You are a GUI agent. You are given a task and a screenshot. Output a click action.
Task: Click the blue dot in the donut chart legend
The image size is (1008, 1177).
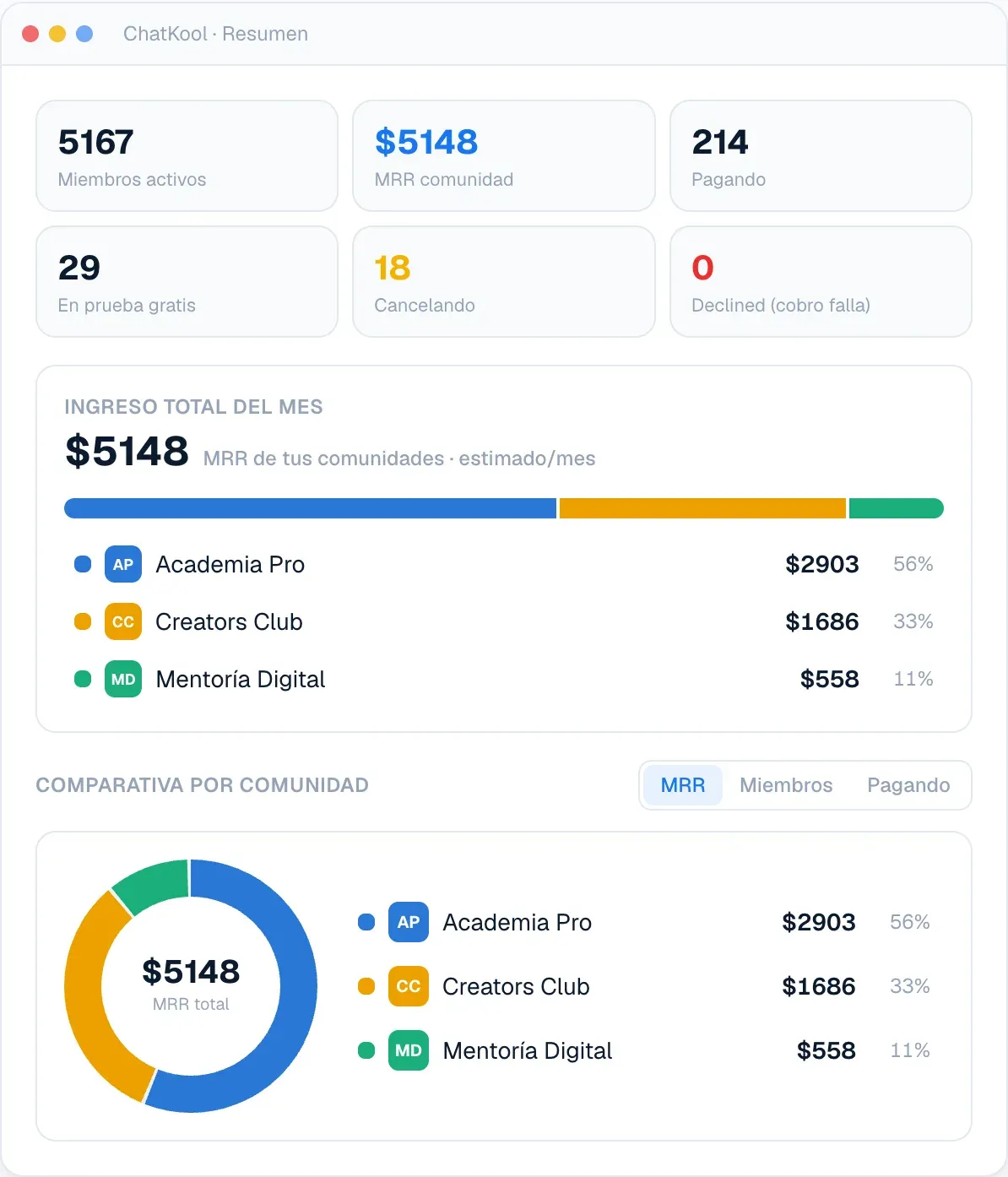[366, 922]
